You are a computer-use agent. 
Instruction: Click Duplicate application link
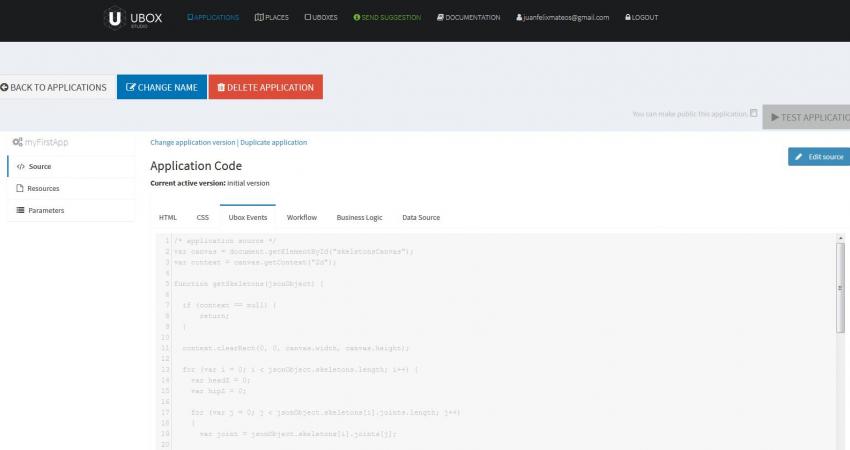tap(274, 143)
